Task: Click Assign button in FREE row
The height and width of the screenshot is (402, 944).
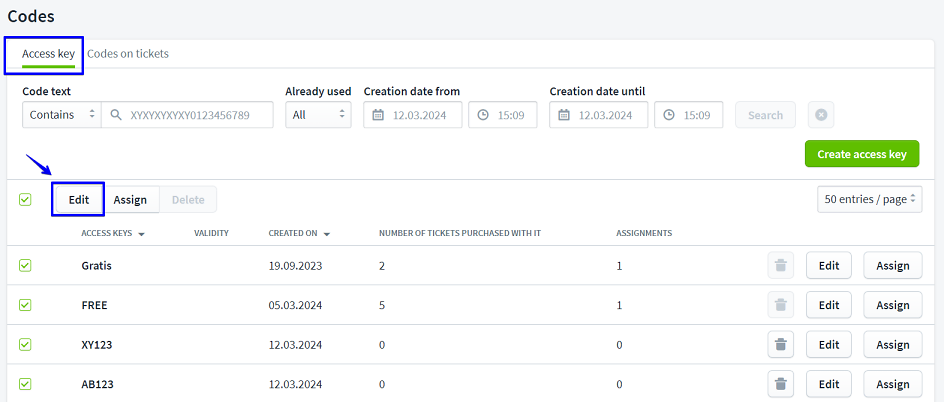Action: click(x=892, y=305)
